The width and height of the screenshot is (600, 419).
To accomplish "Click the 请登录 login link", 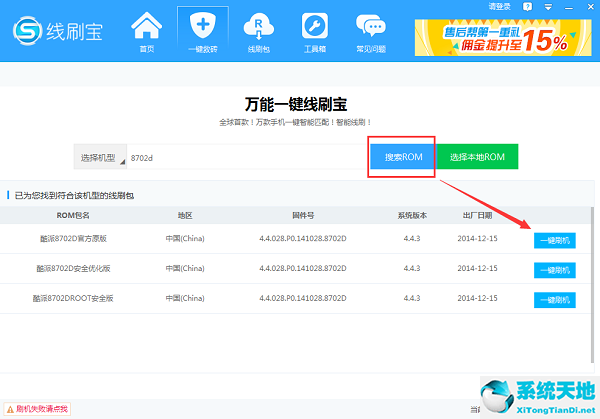I will point(500,6).
